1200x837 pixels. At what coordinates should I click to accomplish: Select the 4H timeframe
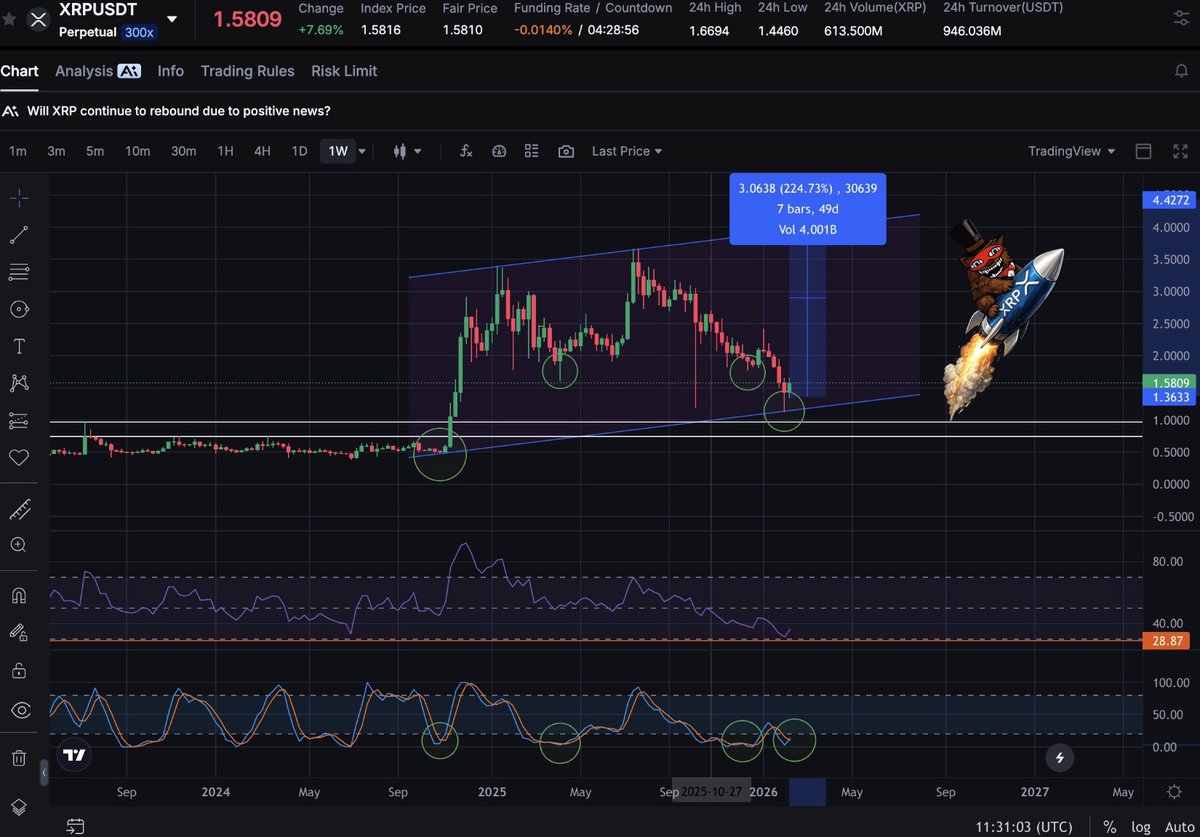(x=262, y=151)
